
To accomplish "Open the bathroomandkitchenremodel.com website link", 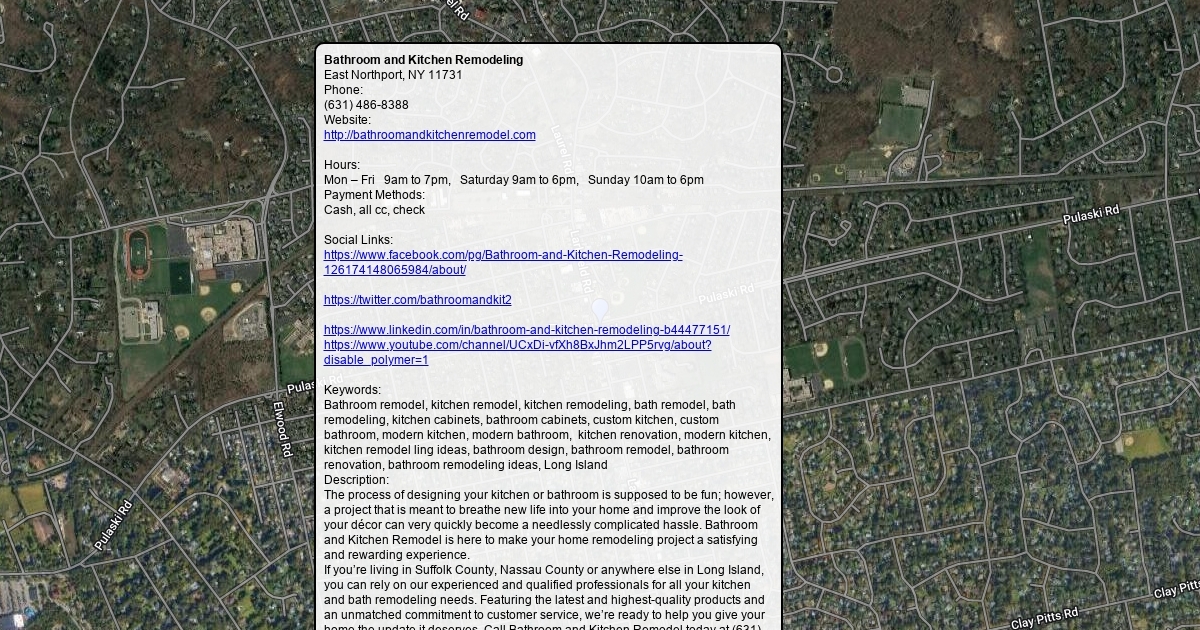I will click(x=429, y=135).
